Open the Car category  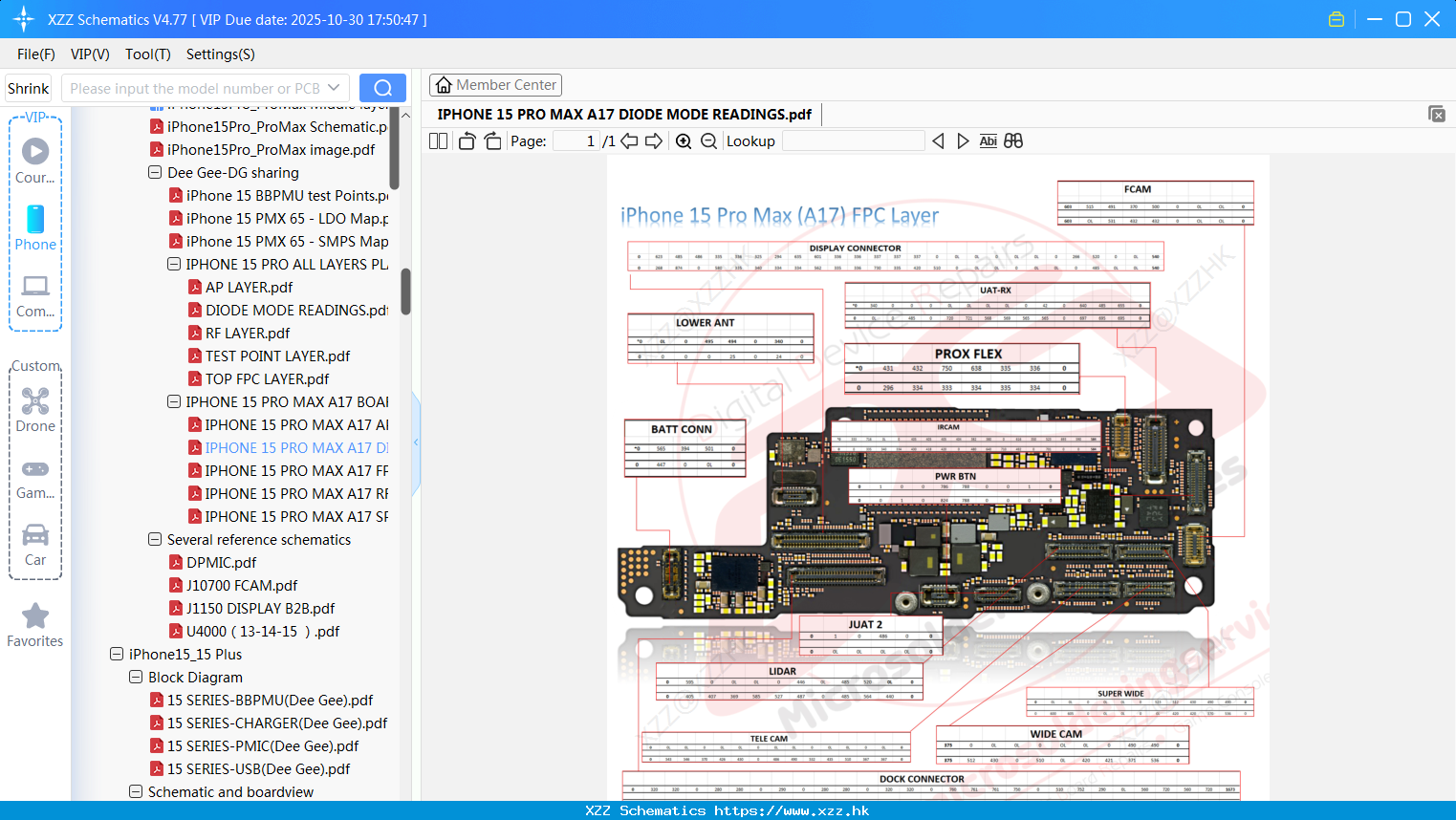(35, 545)
